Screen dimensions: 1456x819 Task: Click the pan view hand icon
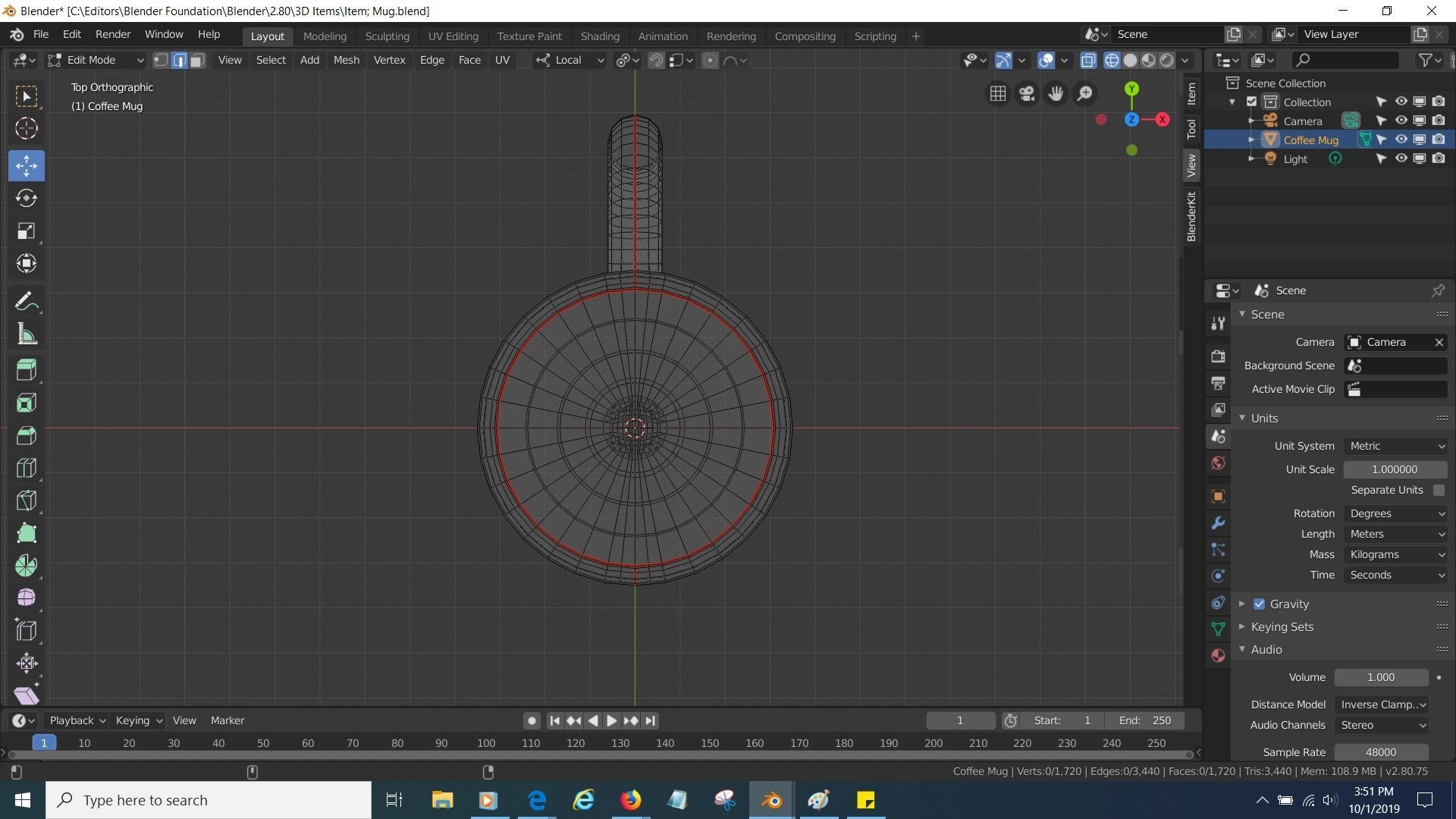click(1056, 93)
